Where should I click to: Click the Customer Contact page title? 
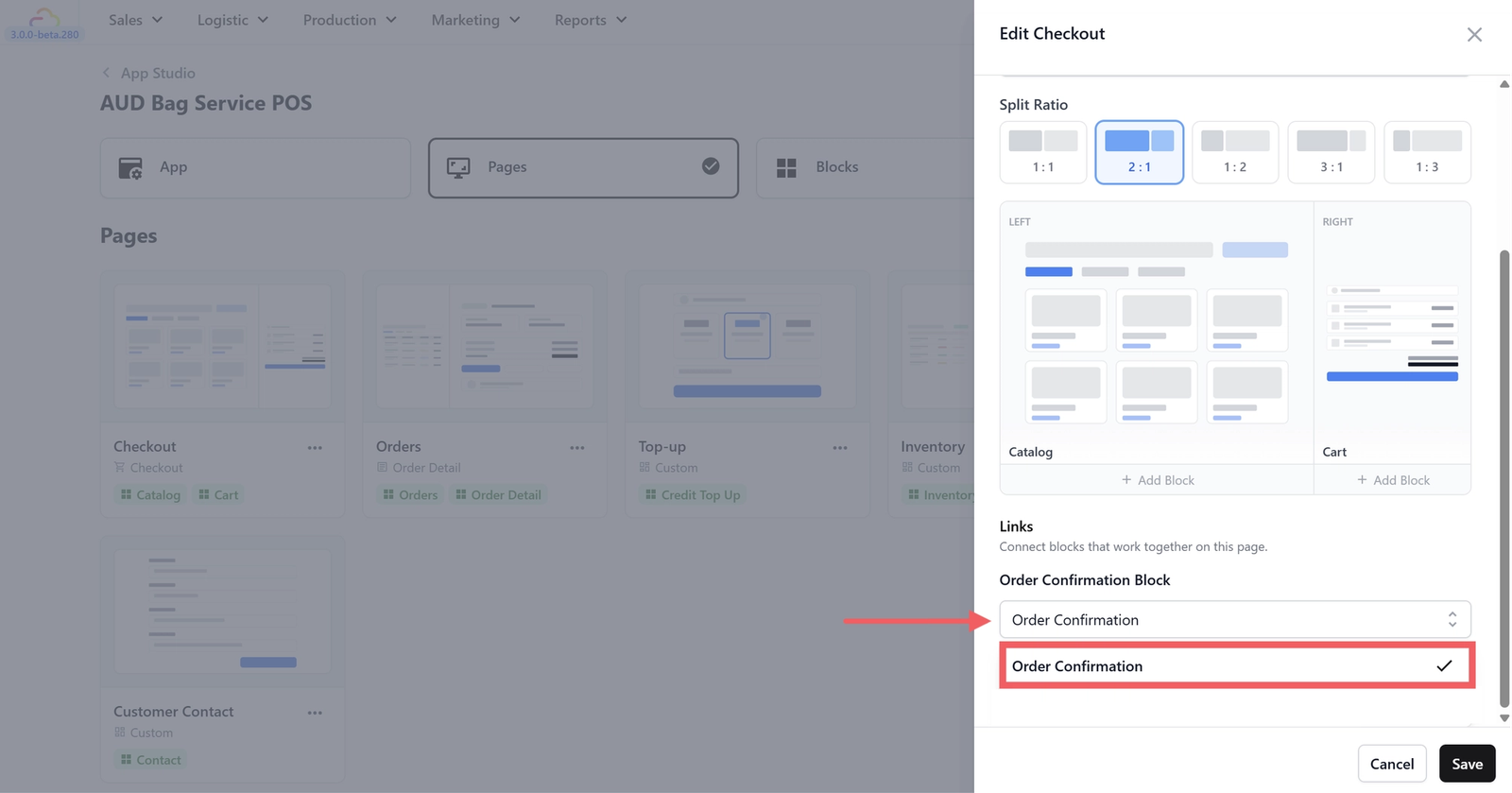point(174,711)
